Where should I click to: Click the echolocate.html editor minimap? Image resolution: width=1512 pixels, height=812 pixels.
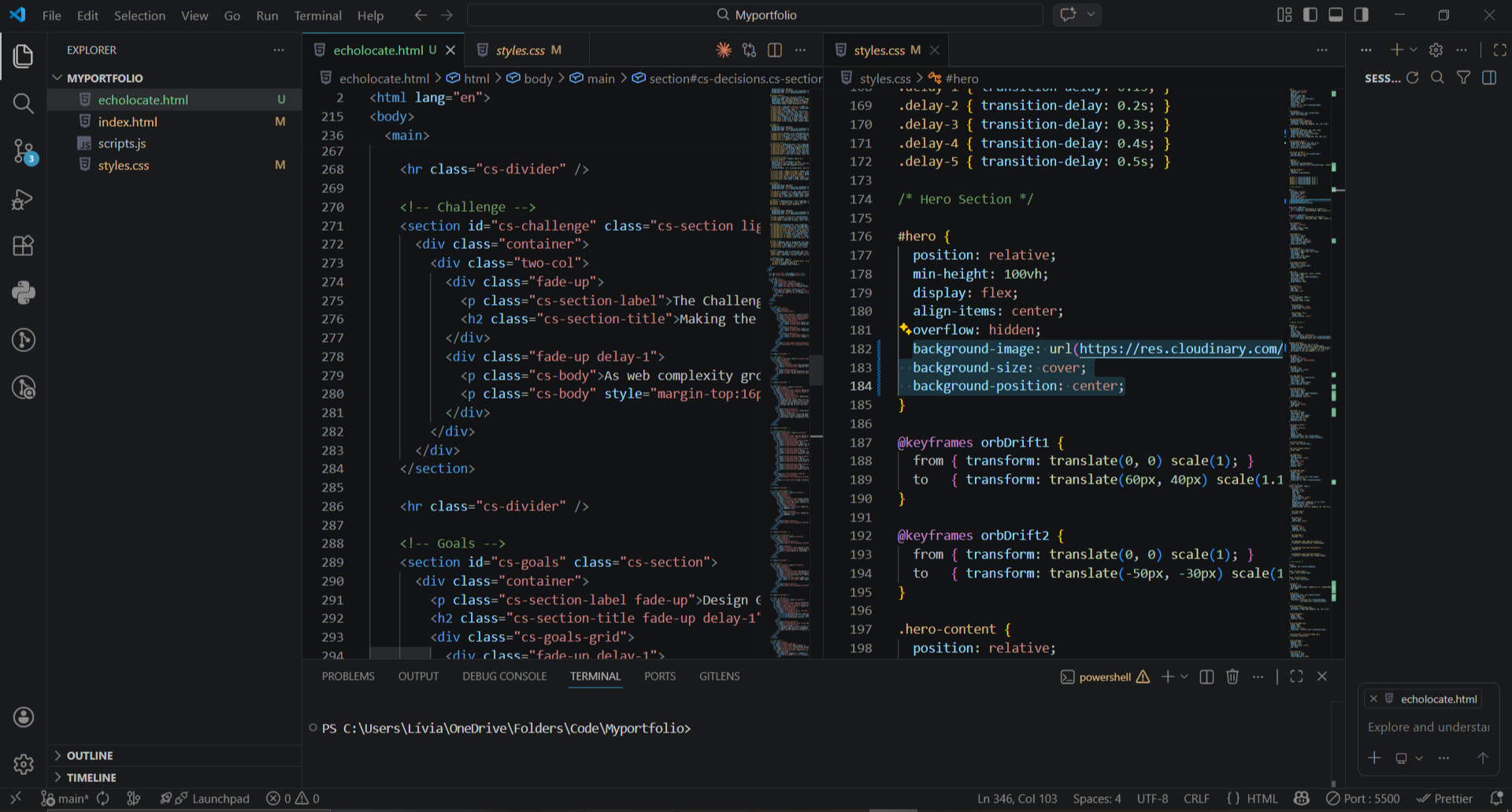click(789, 315)
